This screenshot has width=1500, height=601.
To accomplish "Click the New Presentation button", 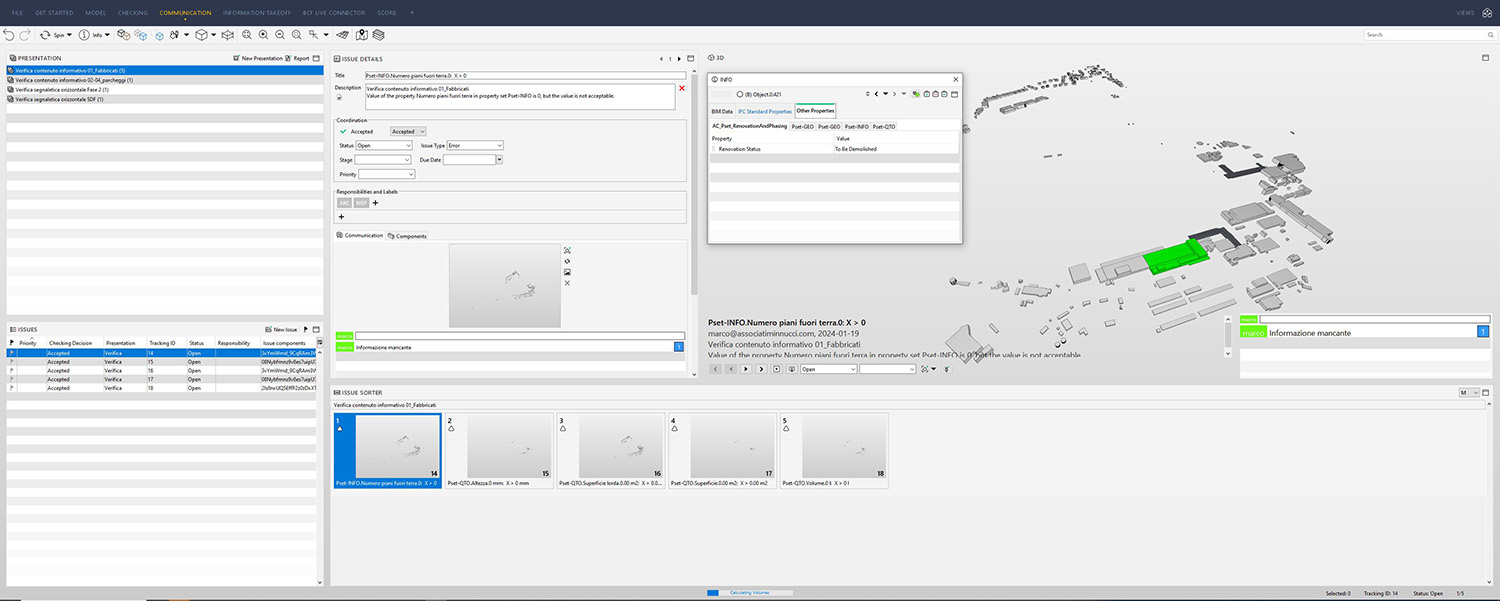I will tap(258, 58).
